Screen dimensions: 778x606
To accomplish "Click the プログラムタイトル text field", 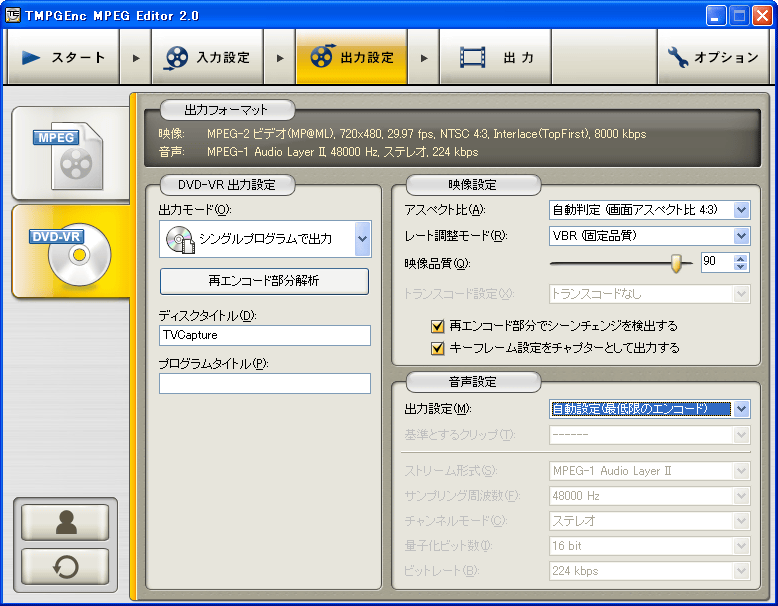I will click(264, 384).
